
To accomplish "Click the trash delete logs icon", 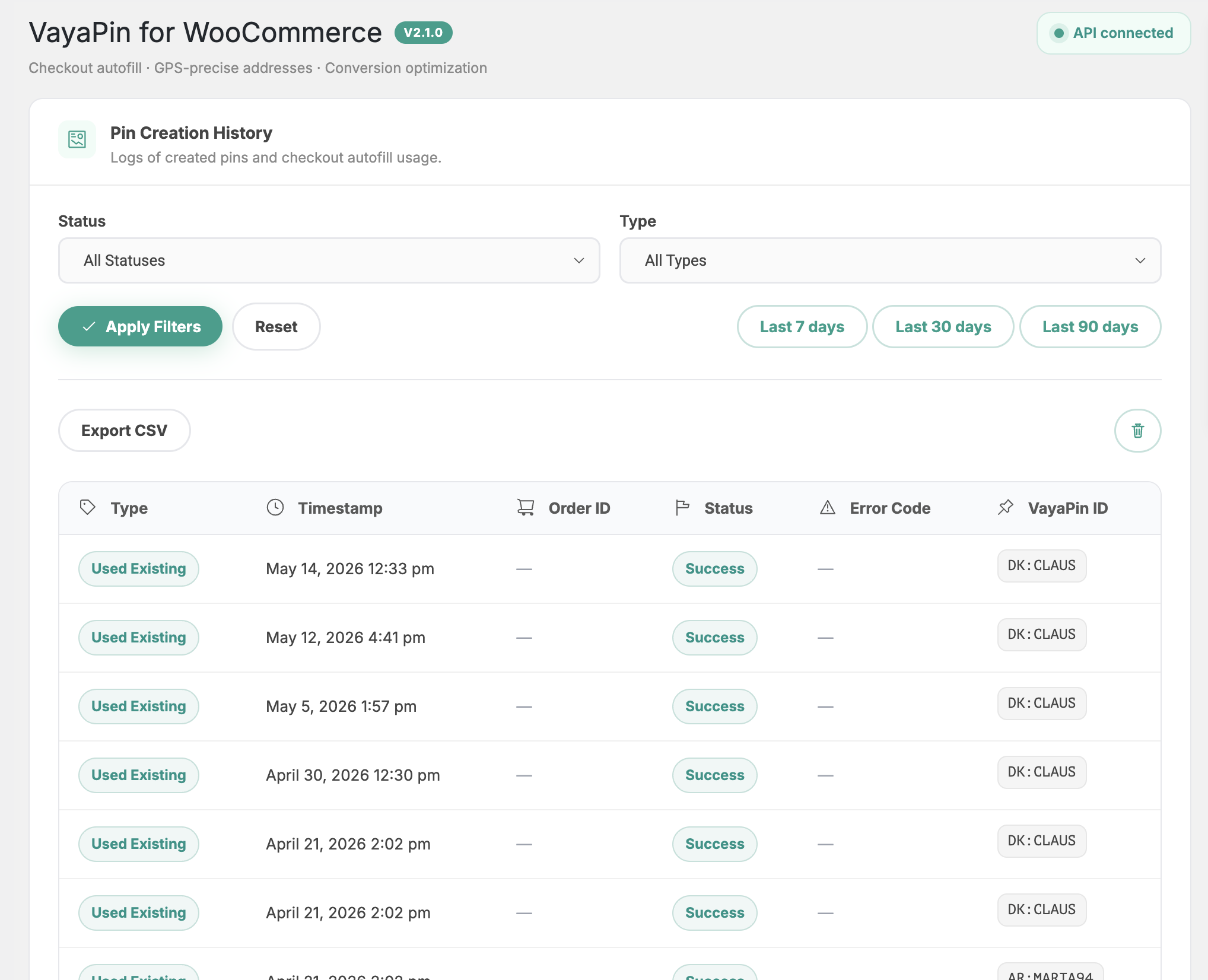I will coord(1137,431).
